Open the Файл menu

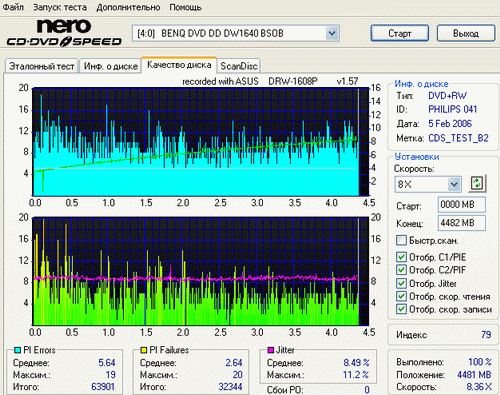[x=13, y=7]
